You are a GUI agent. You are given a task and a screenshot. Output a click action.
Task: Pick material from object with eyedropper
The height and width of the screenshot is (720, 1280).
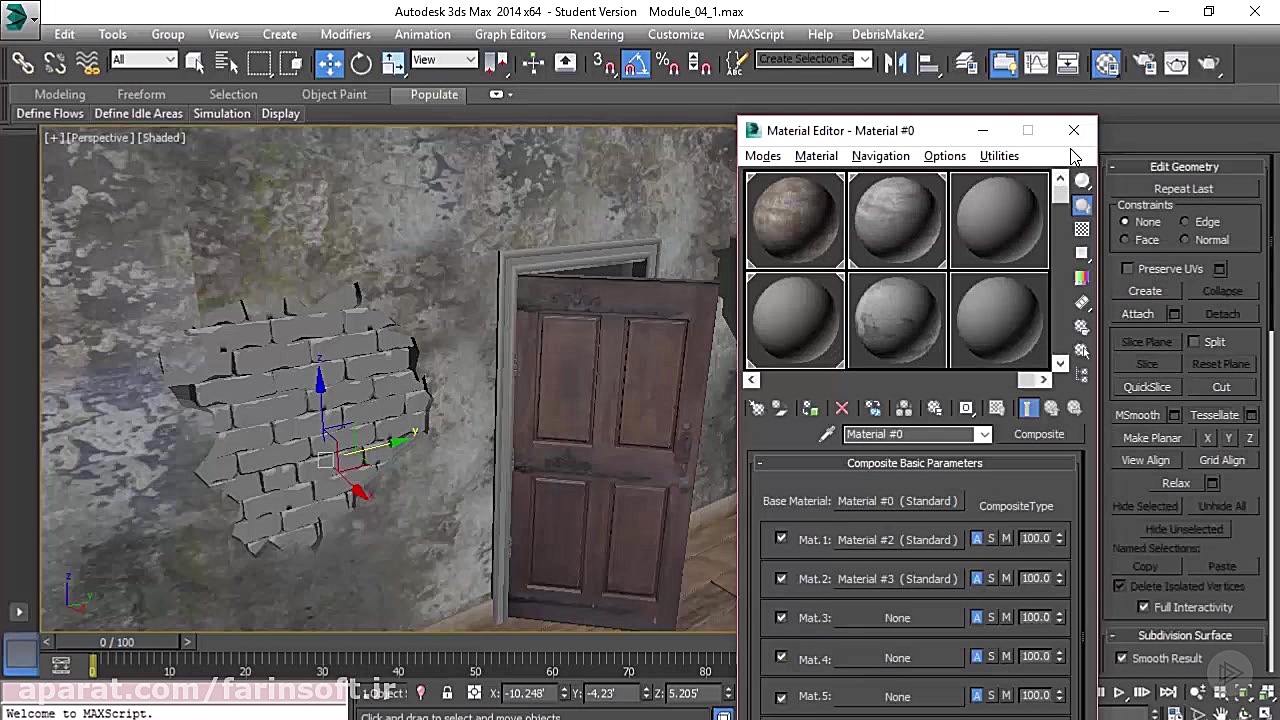click(x=827, y=434)
